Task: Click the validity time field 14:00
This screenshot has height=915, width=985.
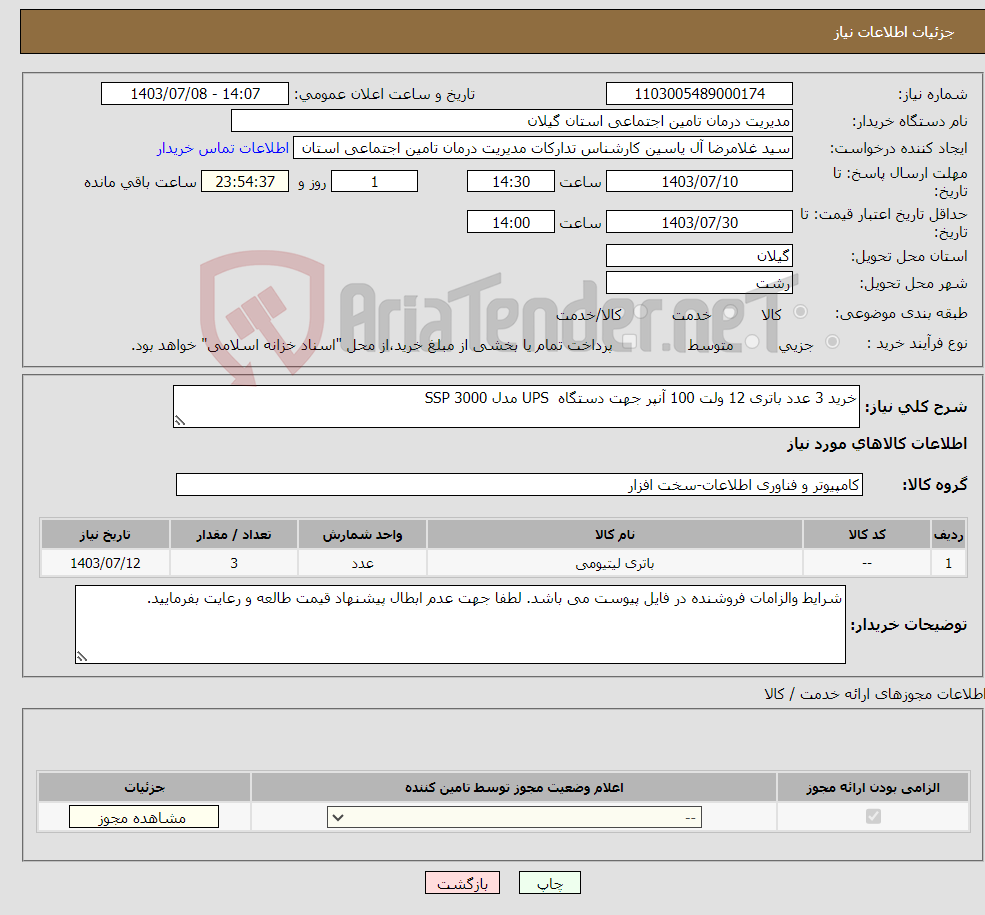Action: point(511,222)
